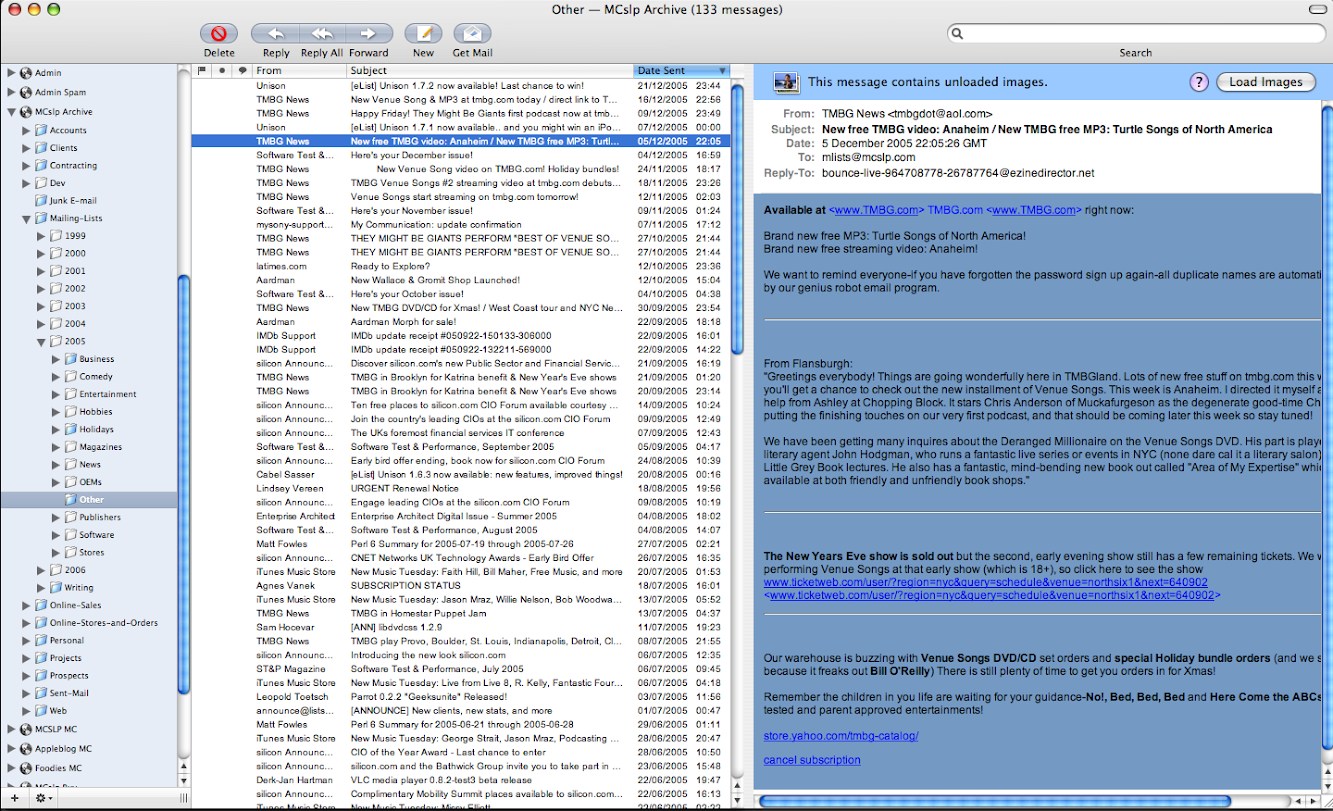
Task: Click the Reply arrow icon
Action: [275, 34]
